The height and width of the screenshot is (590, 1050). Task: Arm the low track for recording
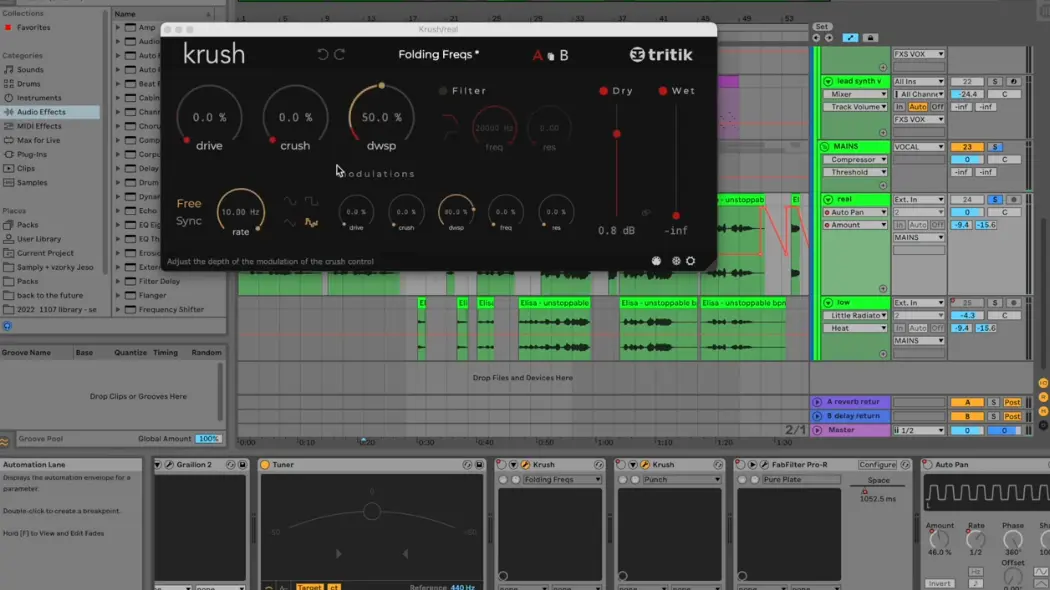click(1013, 303)
